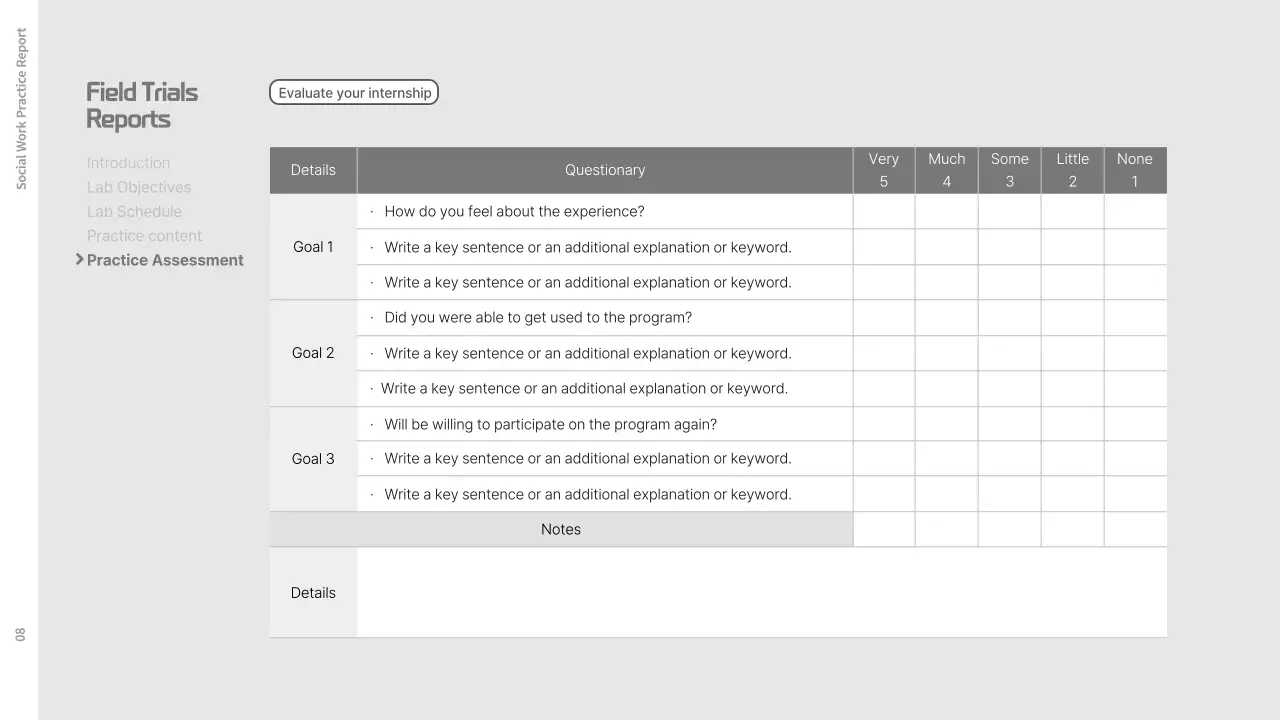Select the Much 4 rating header
Viewport: 1280px width, 720px height.
pyautogui.click(x=946, y=169)
